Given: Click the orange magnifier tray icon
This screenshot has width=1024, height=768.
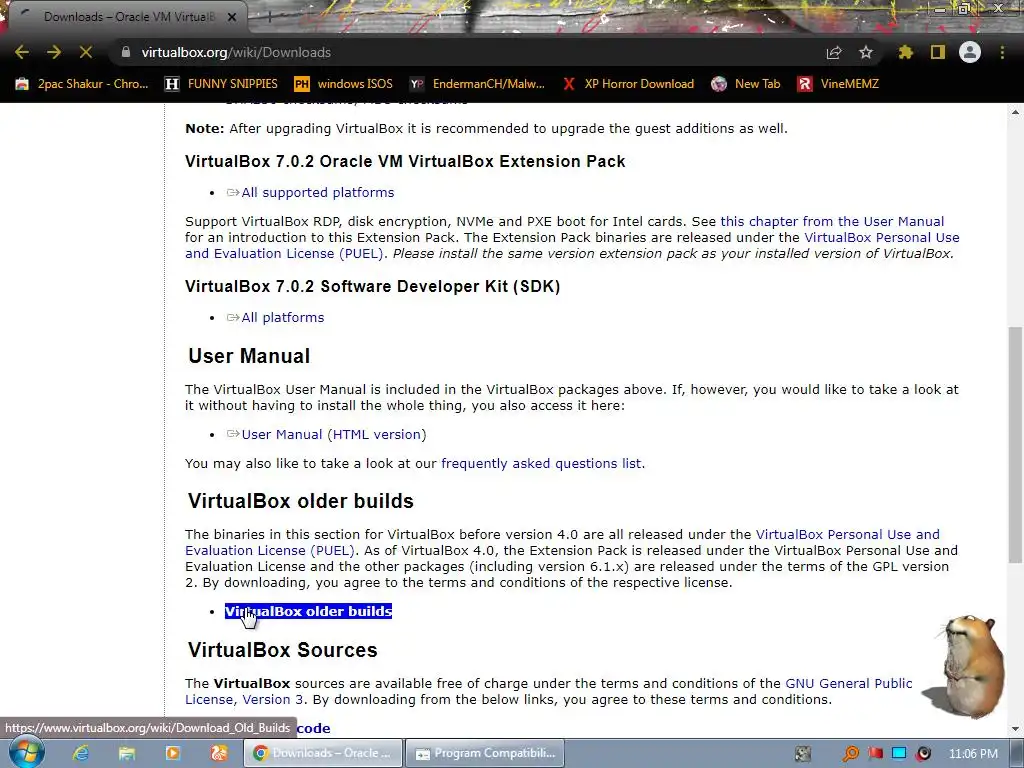Looking at the screenshot, I should [x=850, y=754].
